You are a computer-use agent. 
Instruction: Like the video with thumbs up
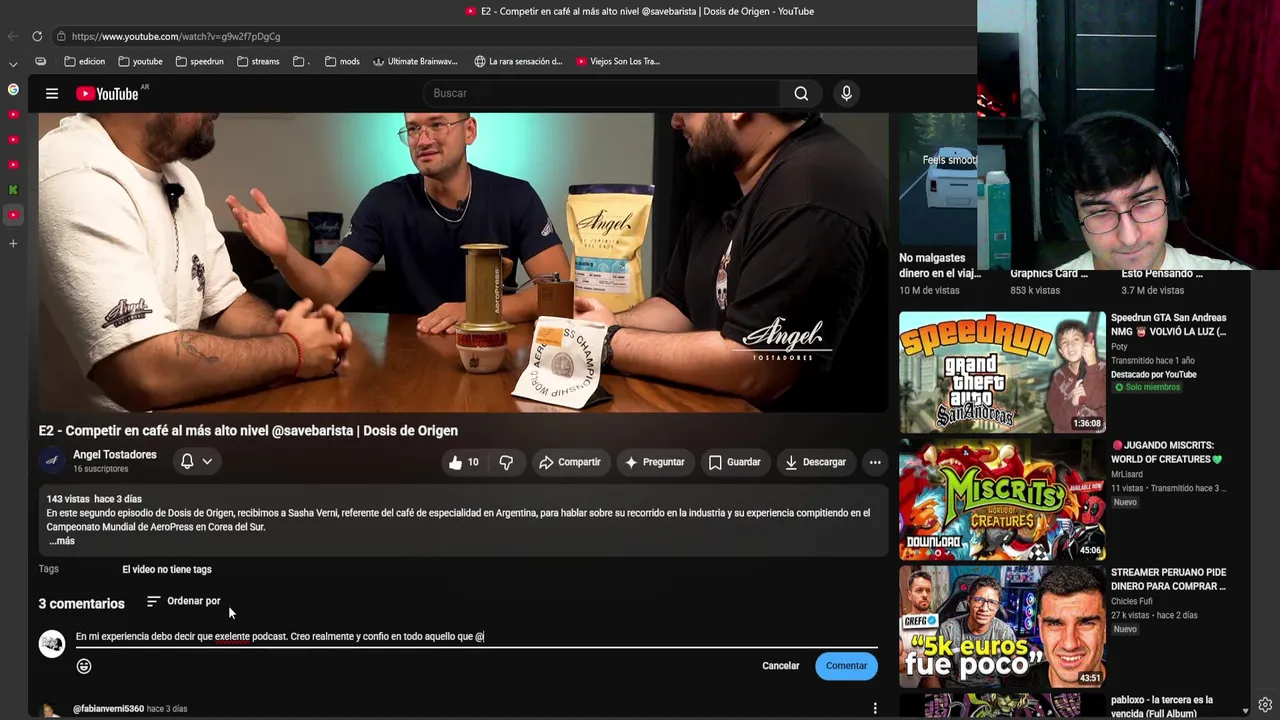[x=463, y=462]
